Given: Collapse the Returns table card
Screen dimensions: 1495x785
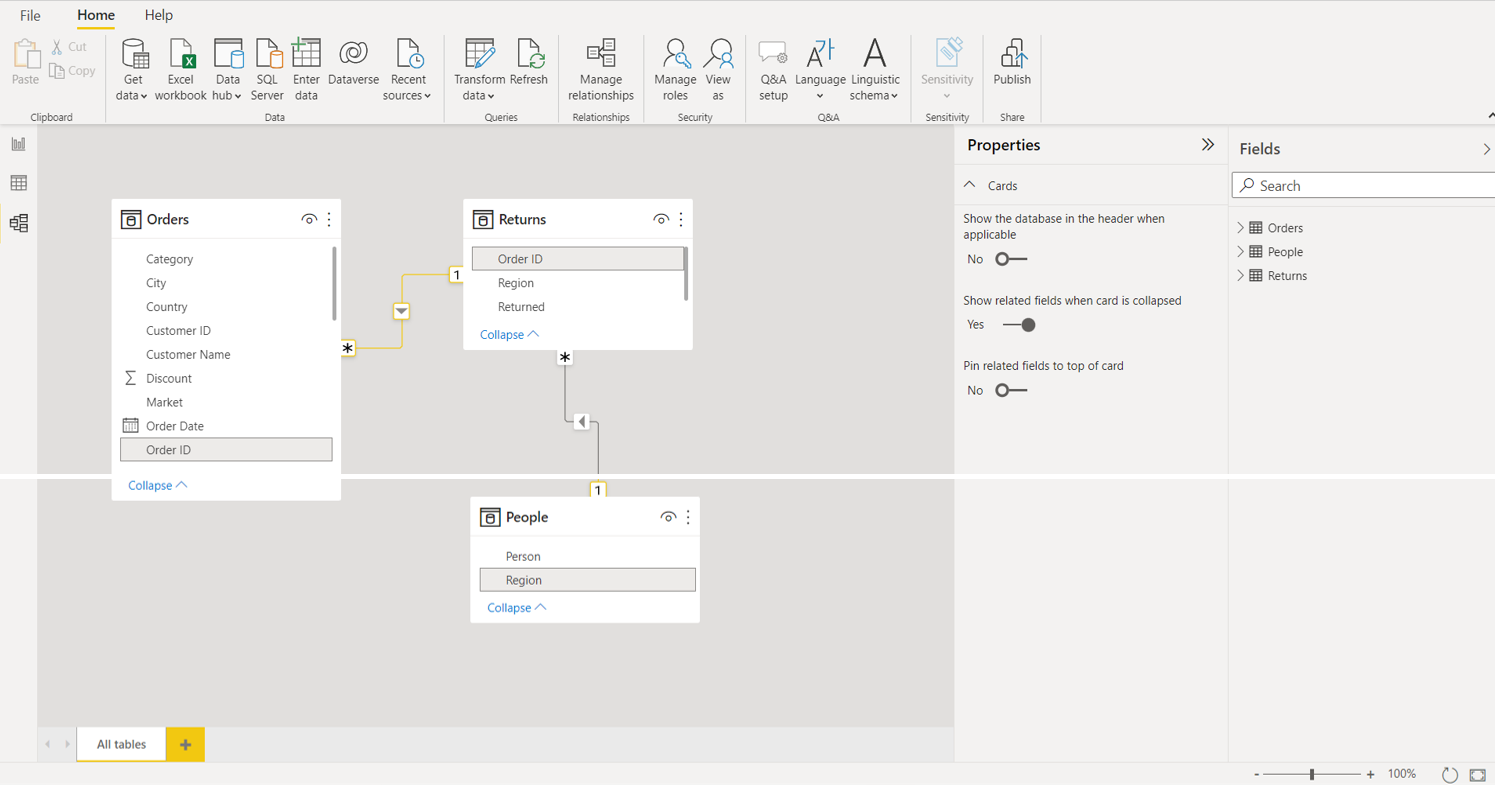Looking at the screenshot, I should tap(510, 334).
